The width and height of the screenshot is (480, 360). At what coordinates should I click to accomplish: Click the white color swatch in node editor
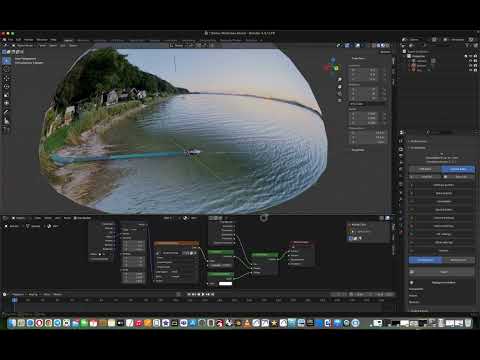coord(225,284)
